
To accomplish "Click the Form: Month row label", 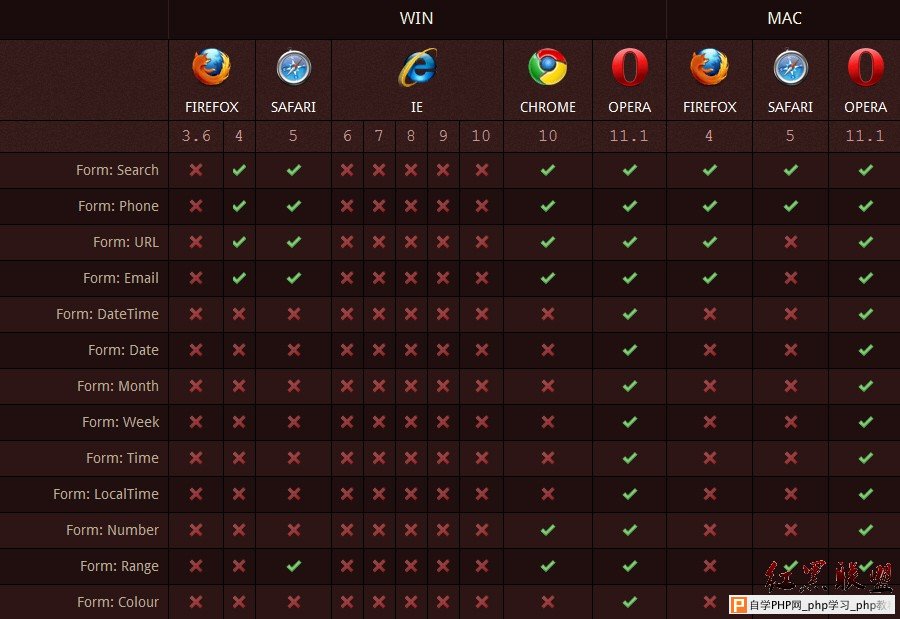I will pos(118,386).
